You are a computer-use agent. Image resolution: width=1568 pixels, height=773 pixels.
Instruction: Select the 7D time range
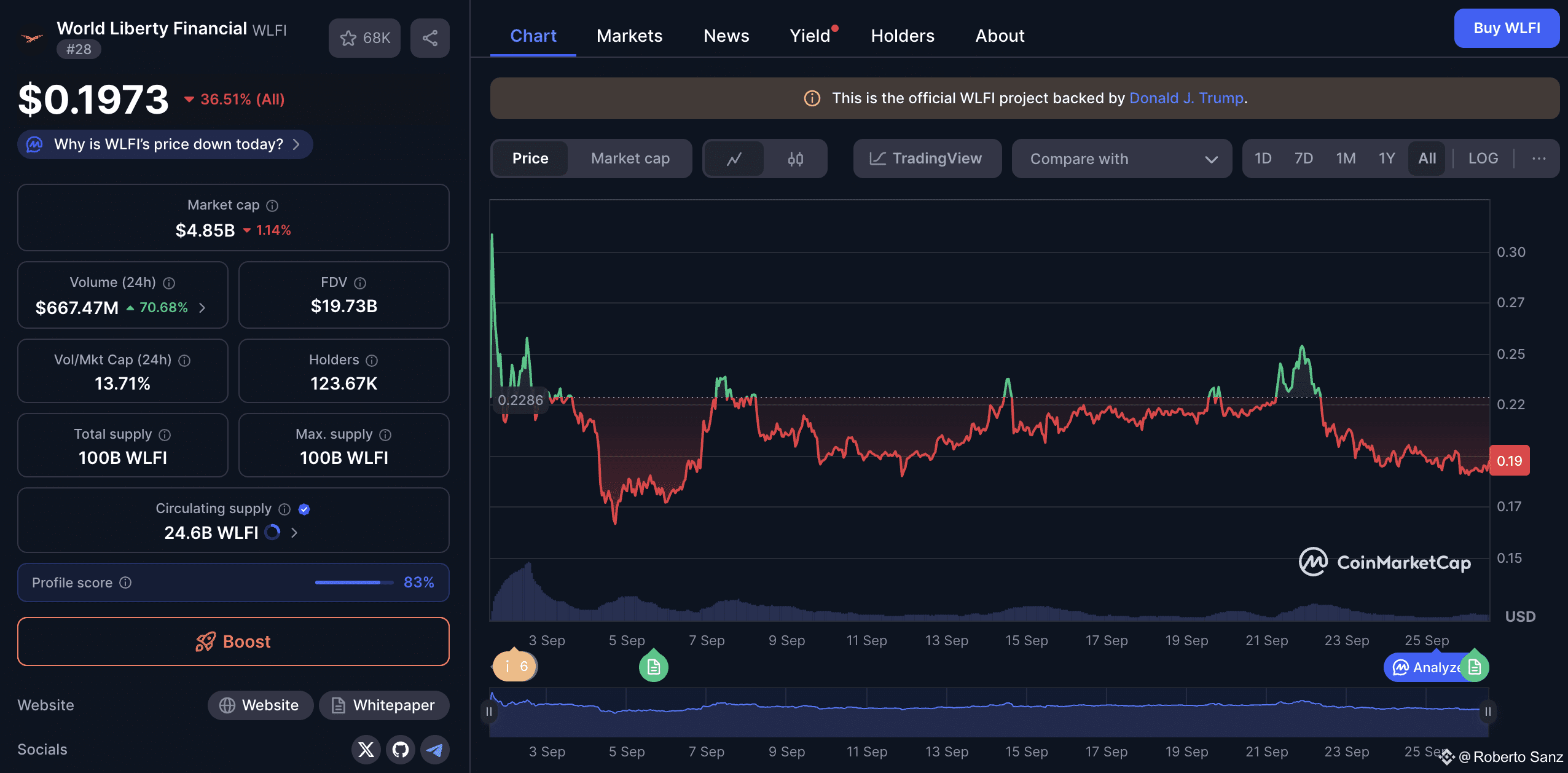pyautogui.click(x=1303, y=159)
